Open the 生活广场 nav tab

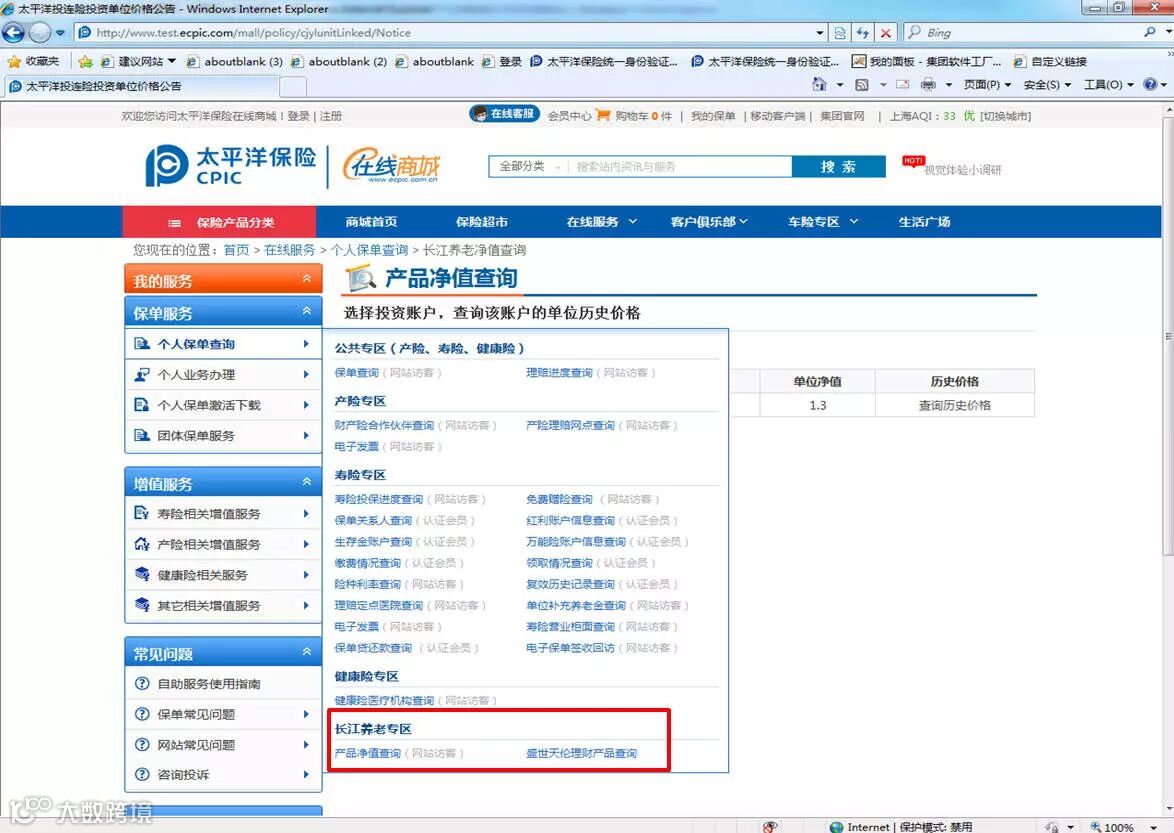[925, 222]
